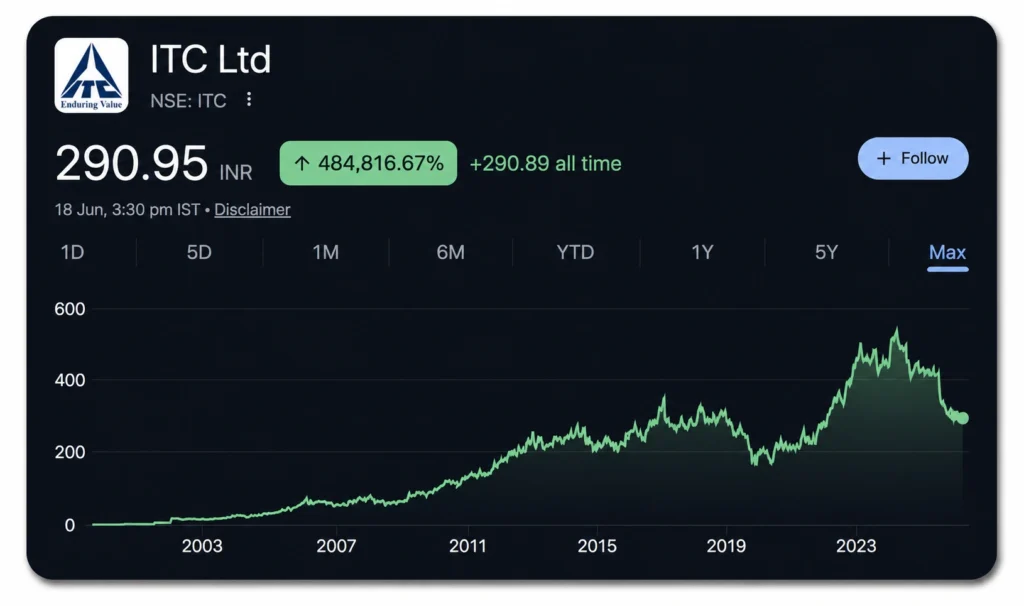Click the 2011 axis label
Image resolution: width=1024 pixels, height=606 pixels.
468,546
